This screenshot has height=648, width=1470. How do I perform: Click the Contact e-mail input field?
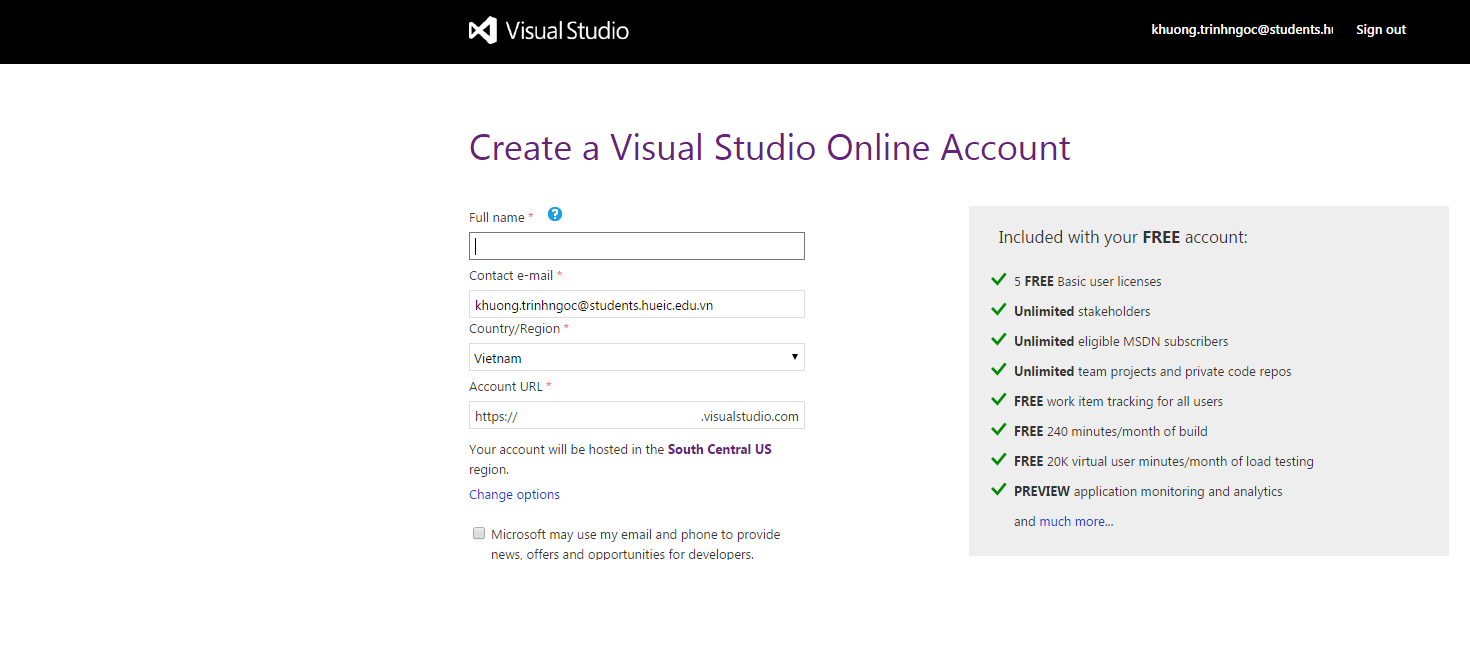click(637, 304)
